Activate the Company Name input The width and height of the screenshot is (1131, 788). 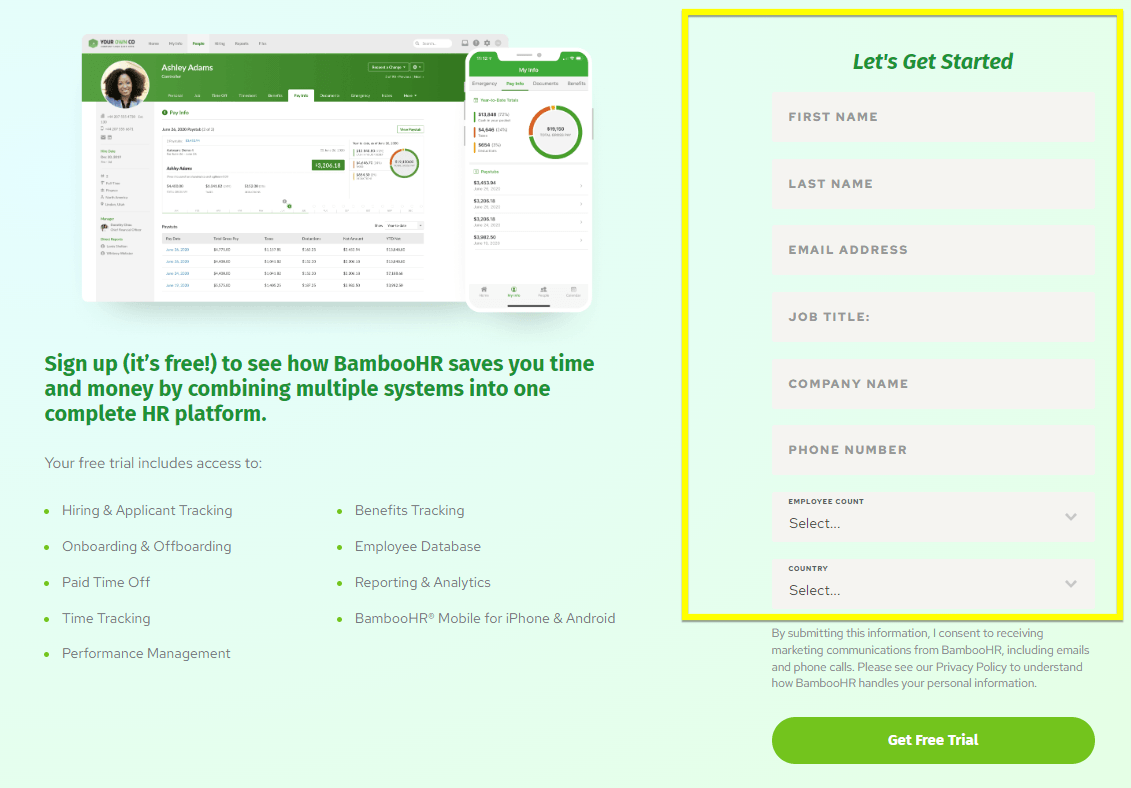click(933, 384)
